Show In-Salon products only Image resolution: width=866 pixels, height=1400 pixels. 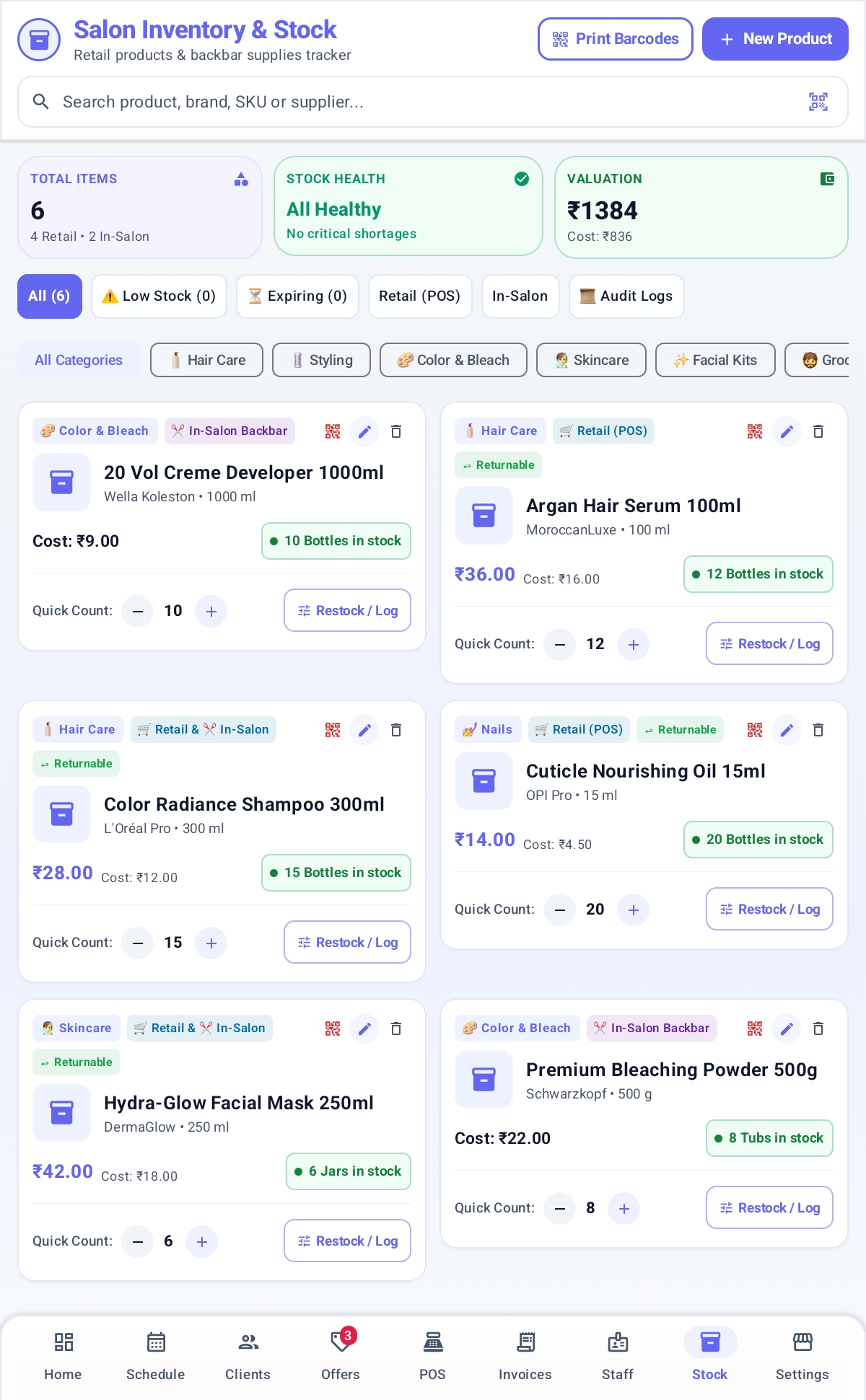pos(520,296)
